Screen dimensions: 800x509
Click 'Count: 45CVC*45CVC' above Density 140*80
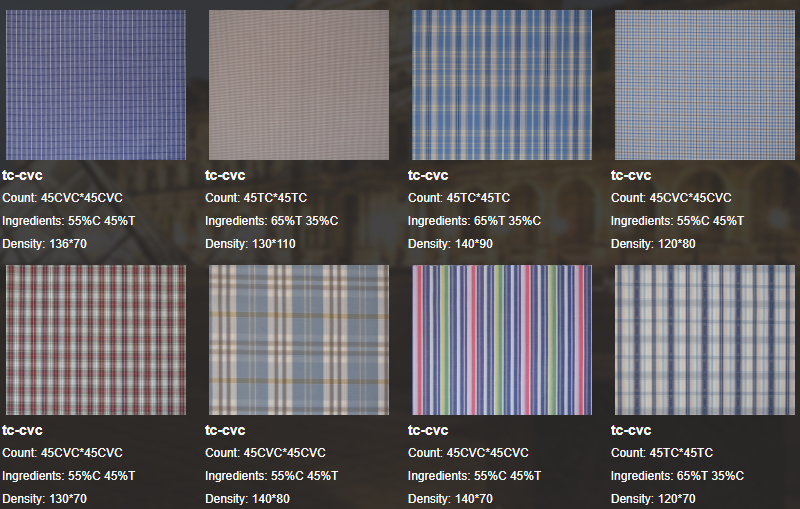tap(266, 453)
